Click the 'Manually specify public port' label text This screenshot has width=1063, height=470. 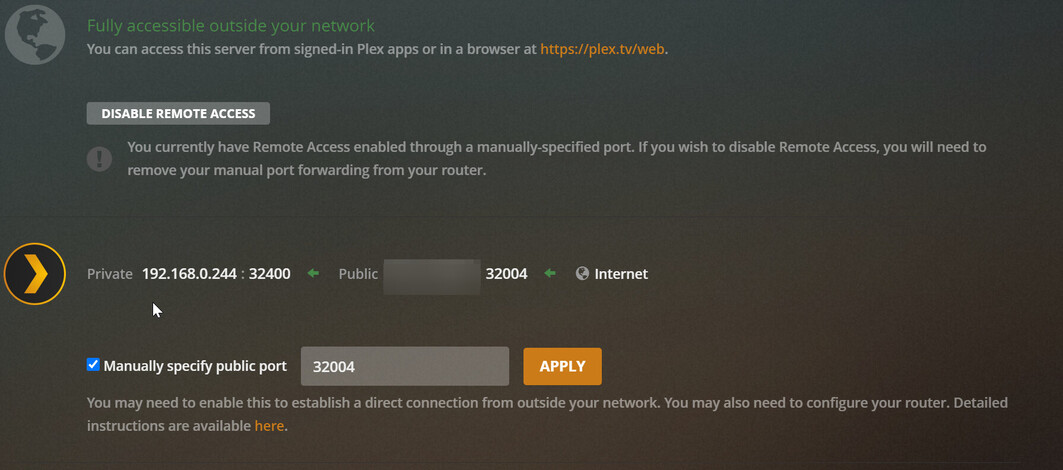(x=195, y=366)
